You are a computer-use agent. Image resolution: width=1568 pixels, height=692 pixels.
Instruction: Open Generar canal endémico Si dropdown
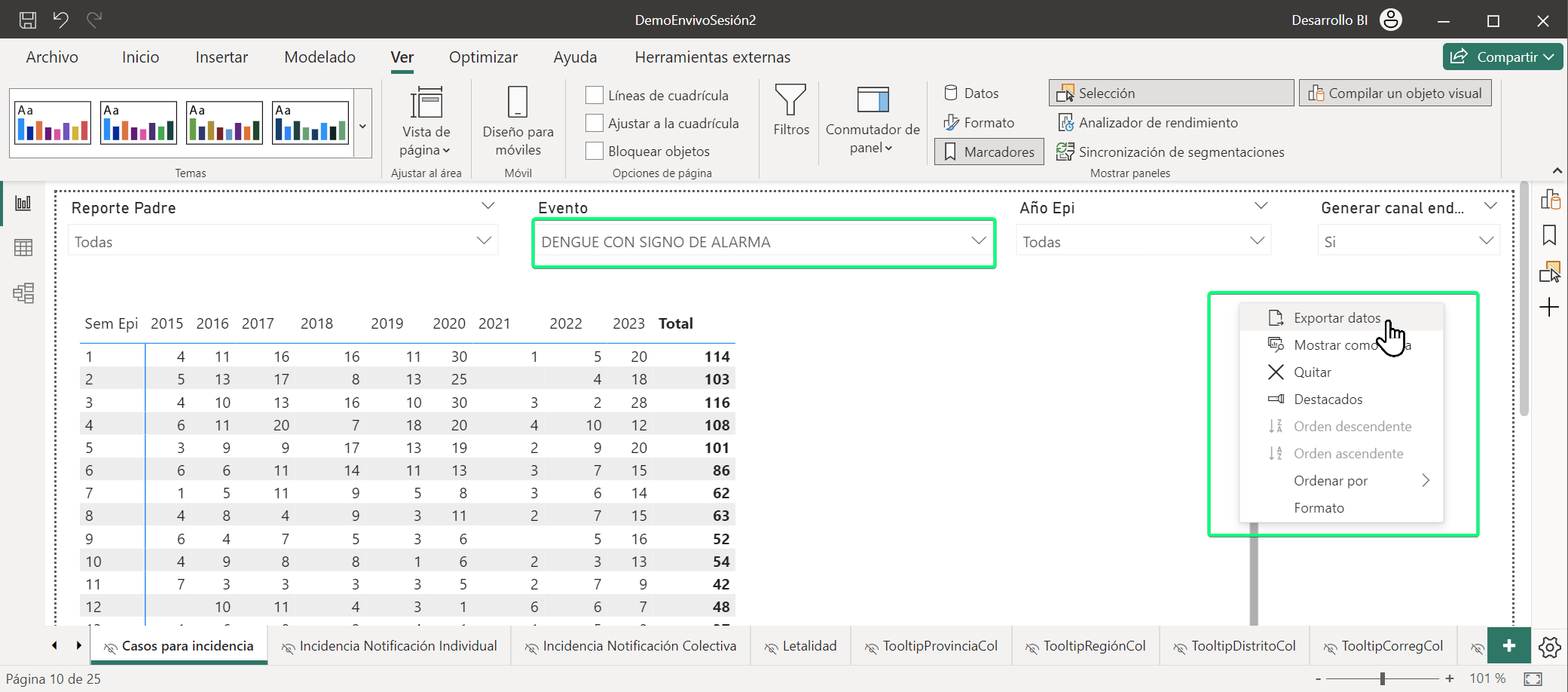pos(1408,241)
